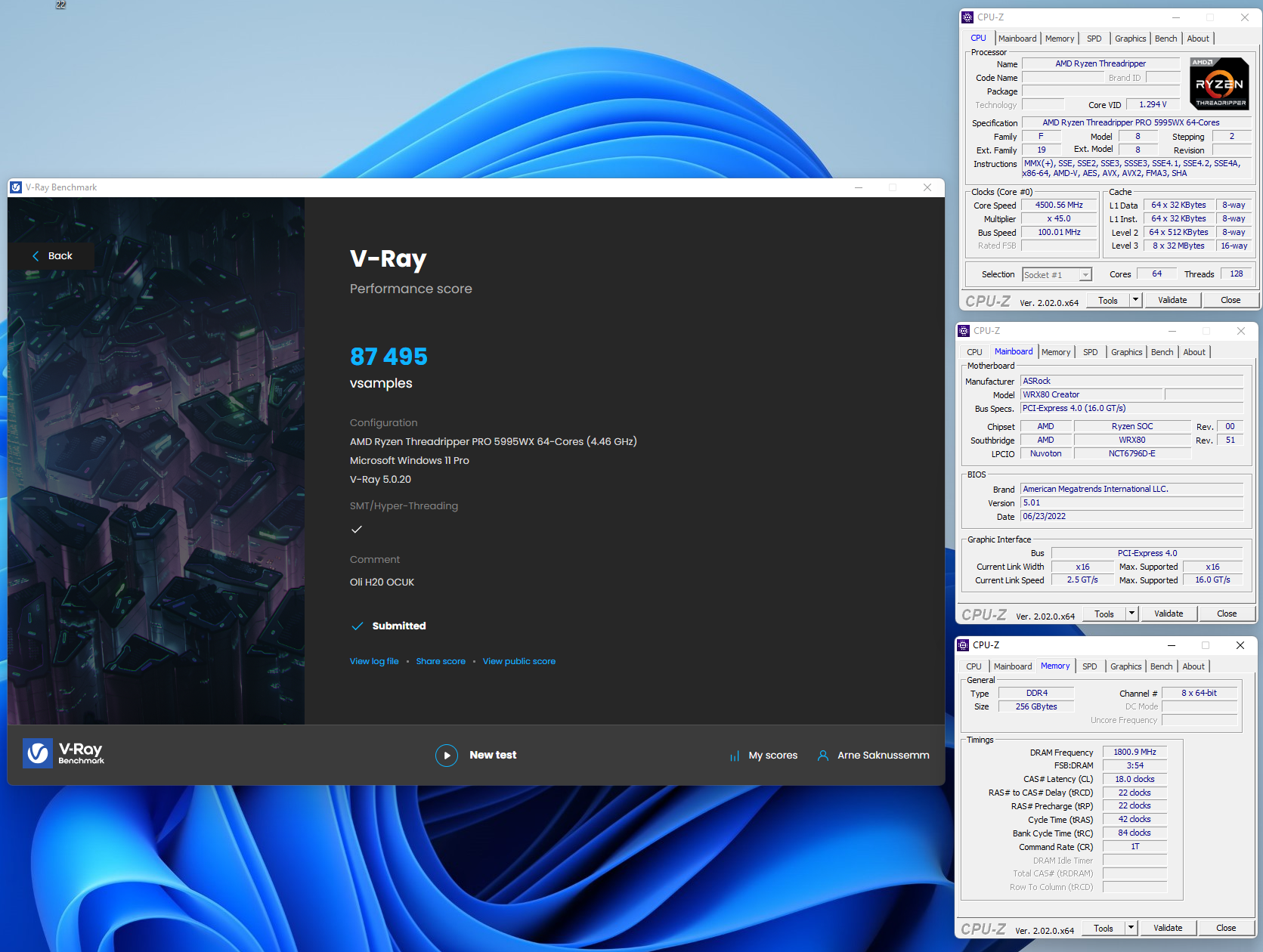
Task: Click the V-Ray cityscape render thumbnail
Action: point(156,461)
